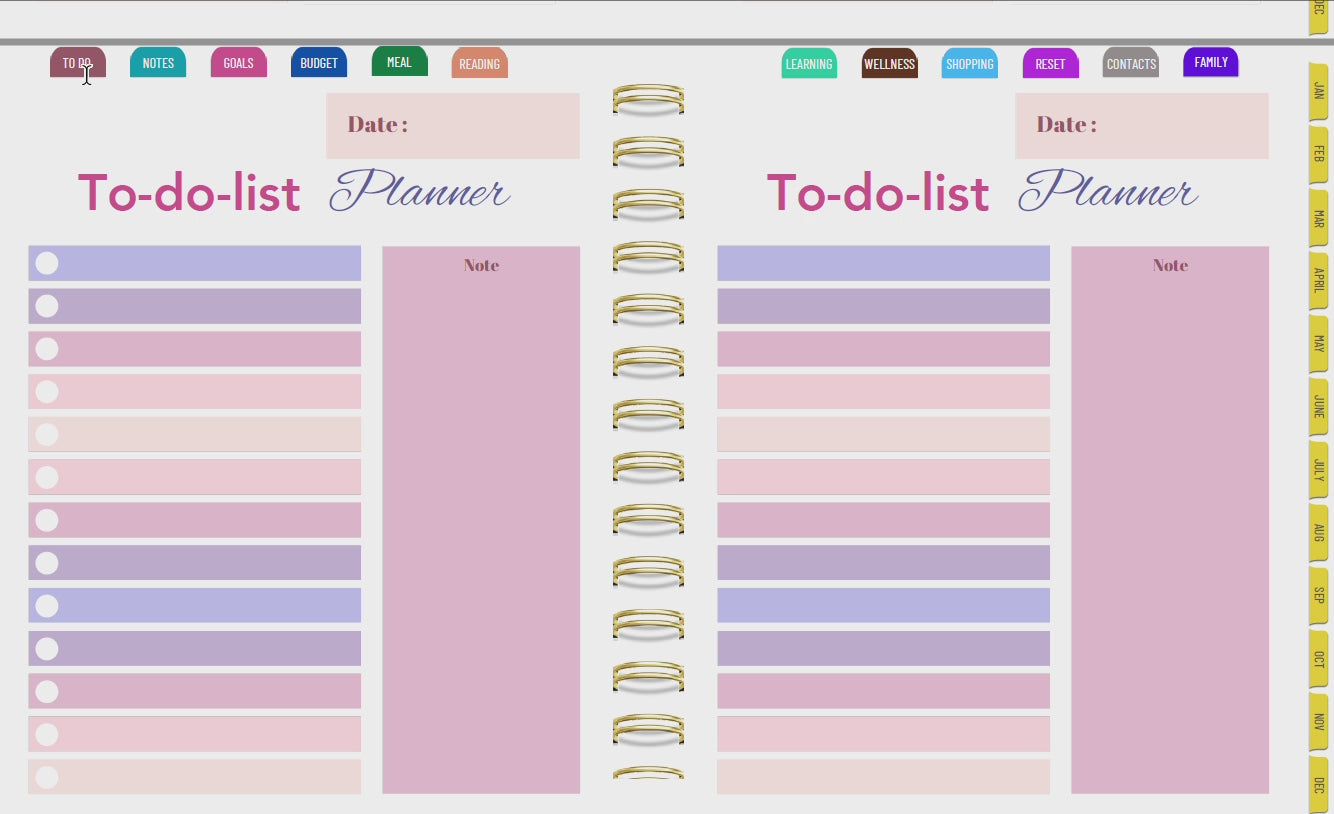Open the OCT month tab
Viewport: 1334px width, 814px height.
pyautogui.click(x=1318, y=659)
